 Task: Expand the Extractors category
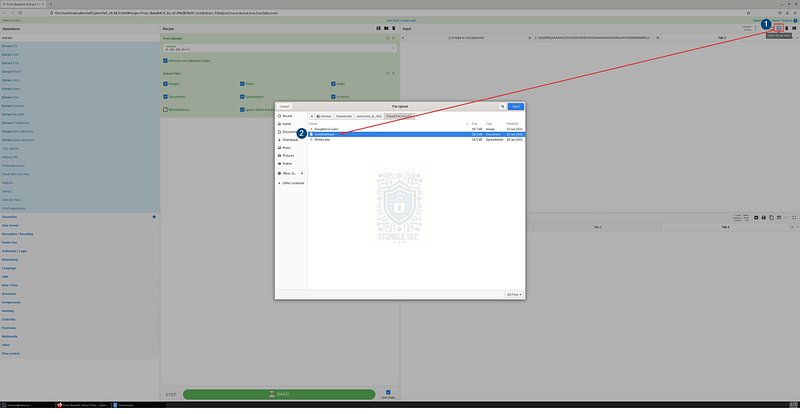(80, 294)
